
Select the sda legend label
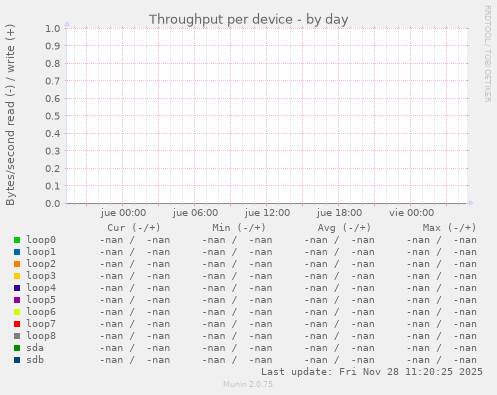[35, 348]
